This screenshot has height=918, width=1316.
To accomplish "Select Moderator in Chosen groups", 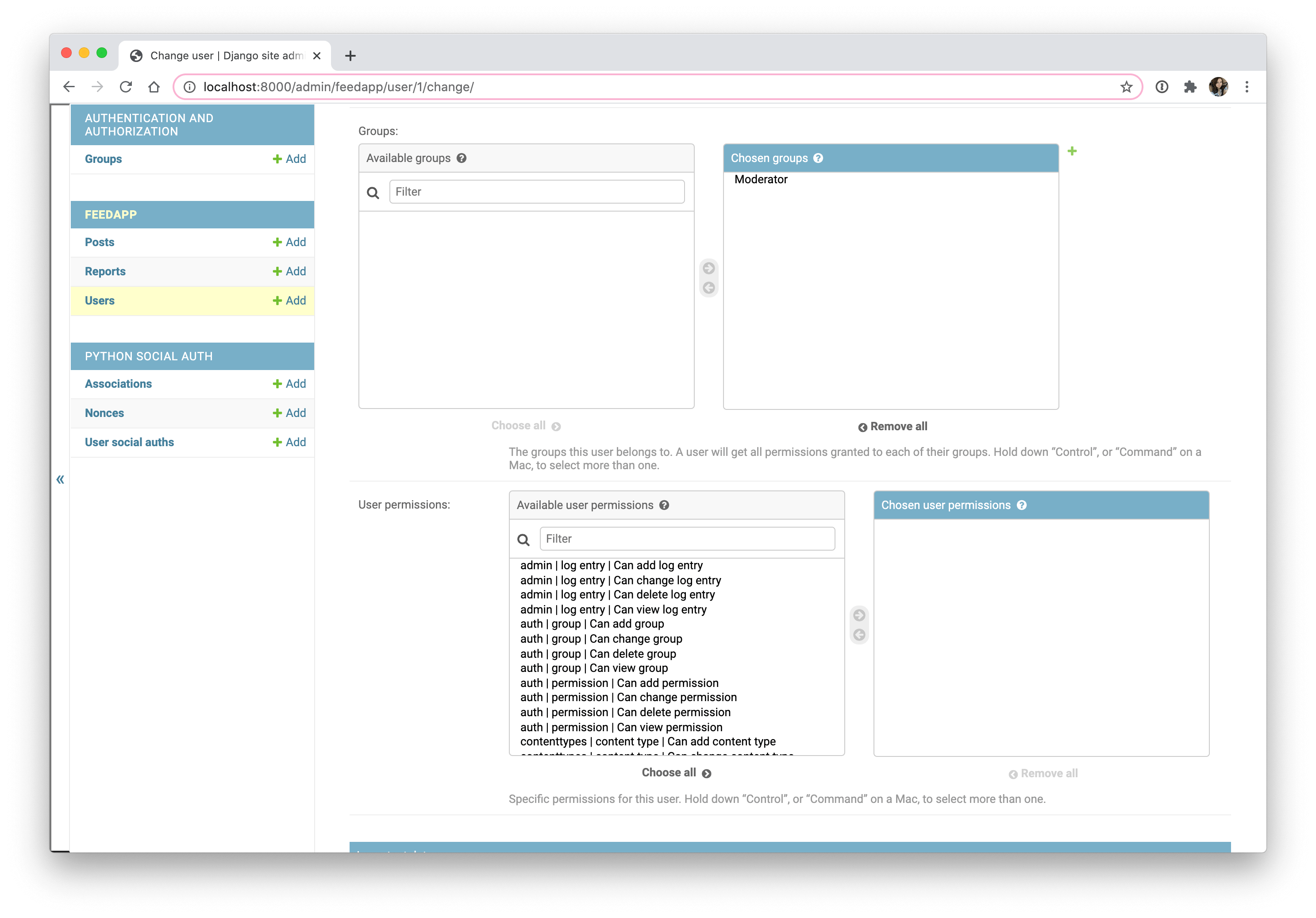I will (761, 179).
